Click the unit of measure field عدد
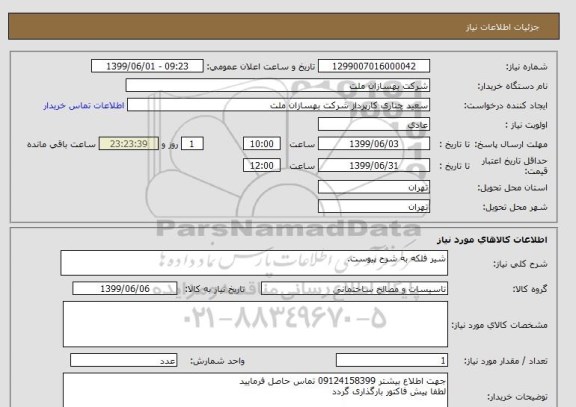The image size is (576, 407). pos(123,361)
